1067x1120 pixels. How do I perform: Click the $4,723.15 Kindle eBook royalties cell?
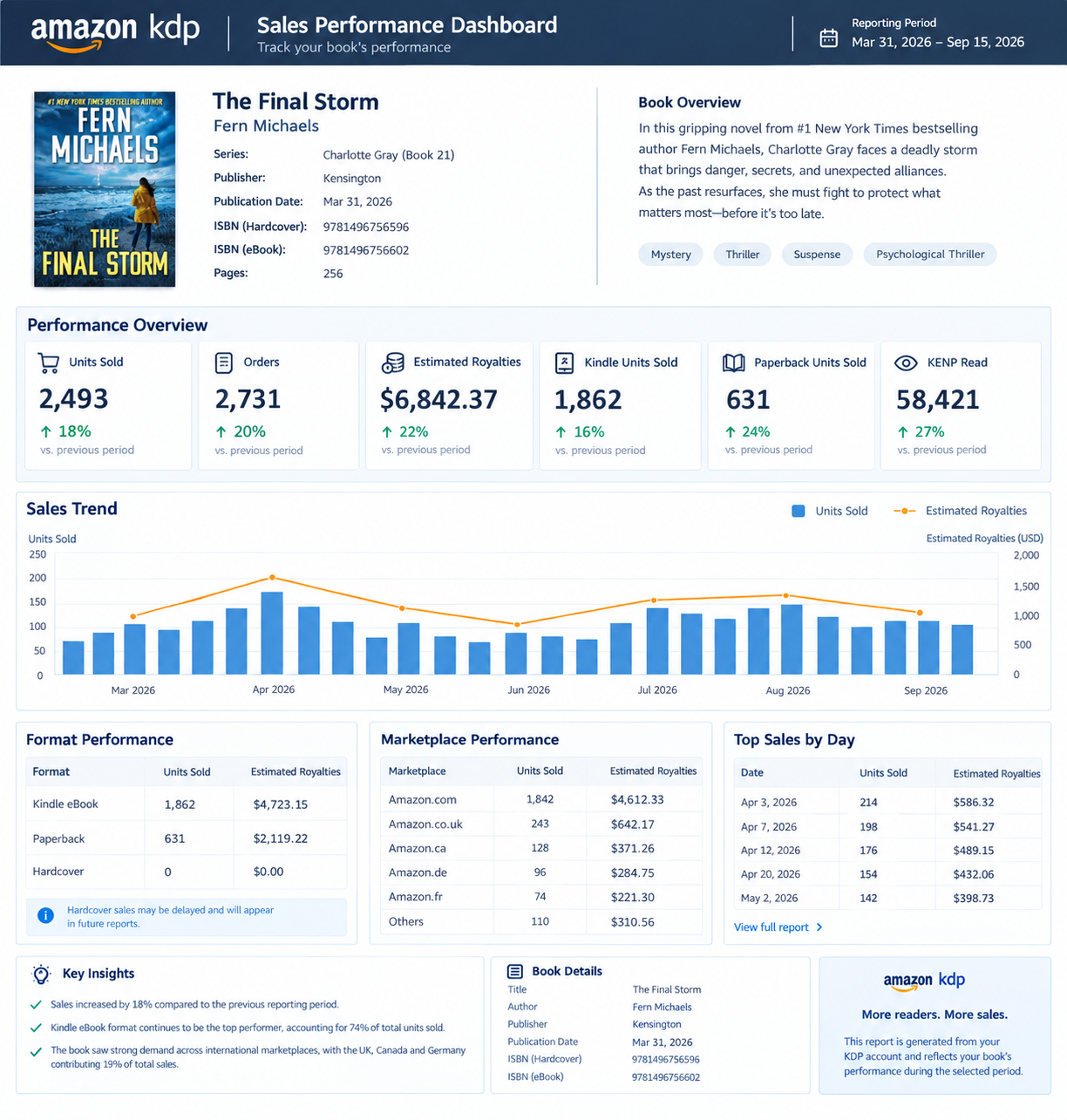[x=281, y=804]
